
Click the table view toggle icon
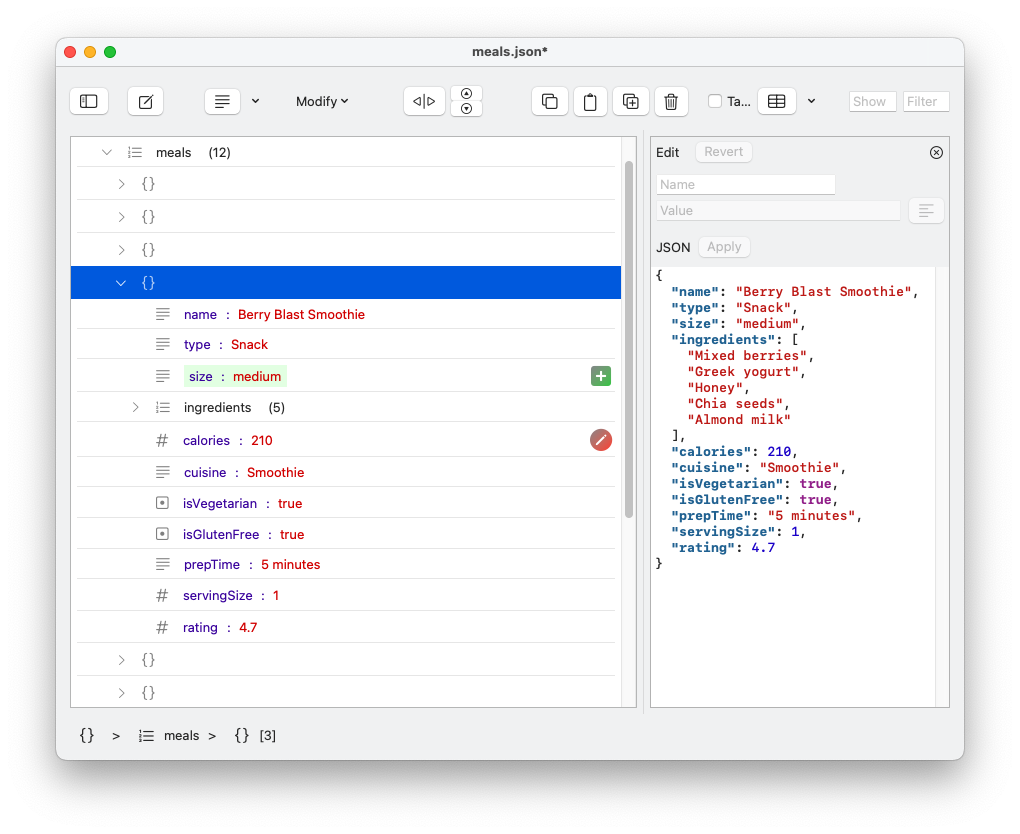(x=777, y=101)
